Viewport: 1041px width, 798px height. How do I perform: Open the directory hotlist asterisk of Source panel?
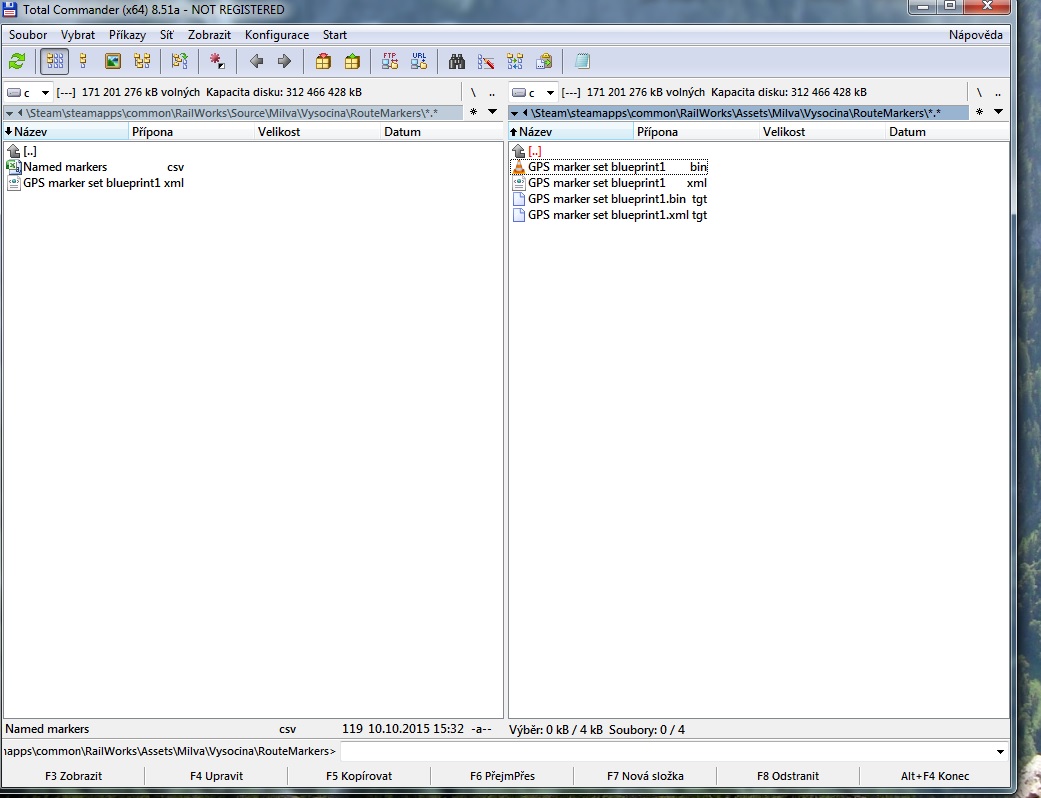473,112
